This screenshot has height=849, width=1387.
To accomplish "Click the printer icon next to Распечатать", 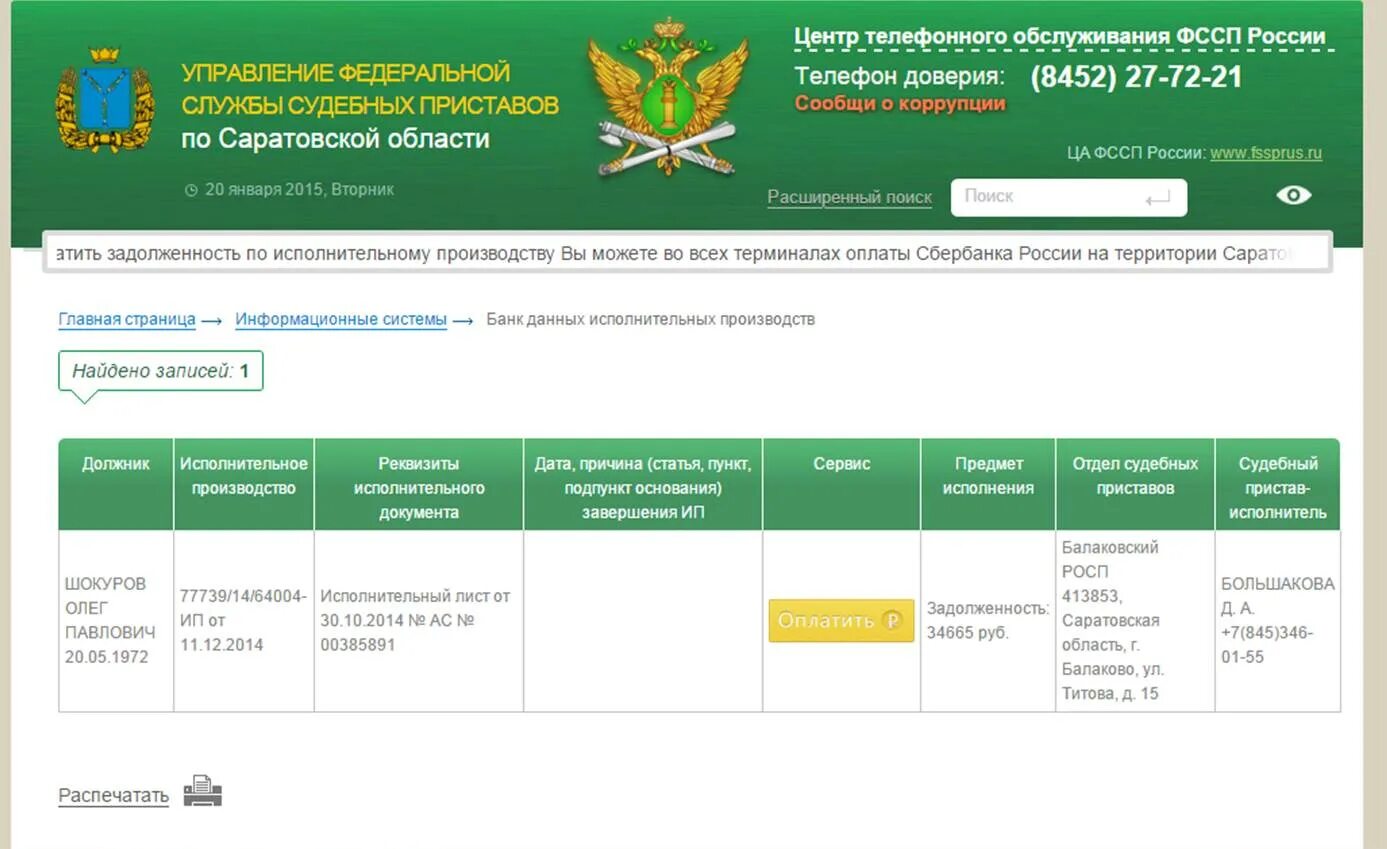I will click(202, 791).
